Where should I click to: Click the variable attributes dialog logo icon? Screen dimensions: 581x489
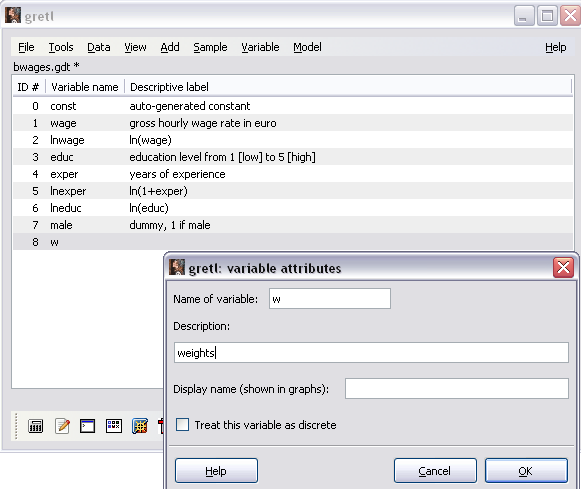pyautogui.click(x=177, y=267)
